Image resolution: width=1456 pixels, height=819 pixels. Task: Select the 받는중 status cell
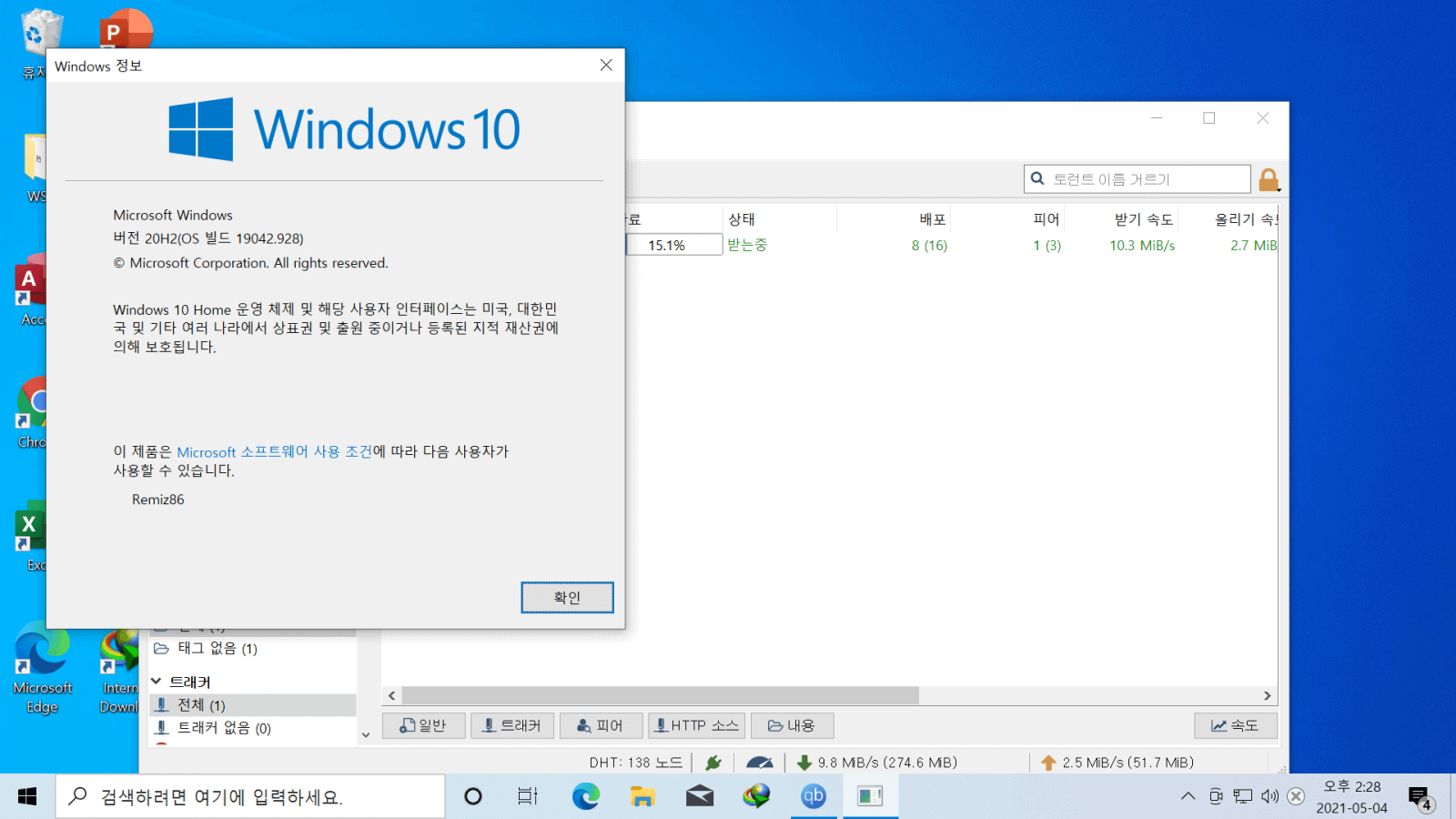(x=747, y=245)
